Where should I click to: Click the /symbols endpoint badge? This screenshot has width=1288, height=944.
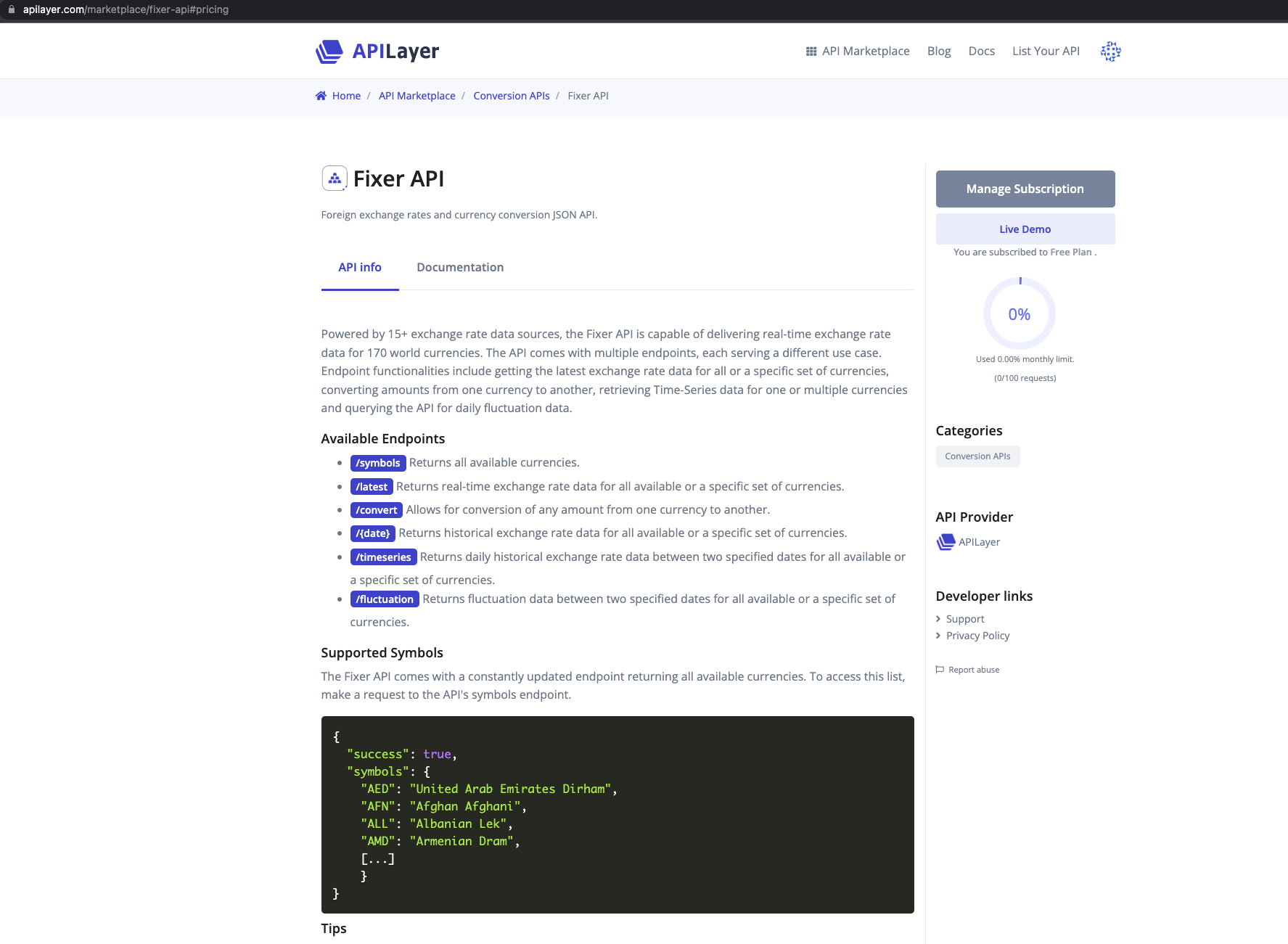pos(377,463)
